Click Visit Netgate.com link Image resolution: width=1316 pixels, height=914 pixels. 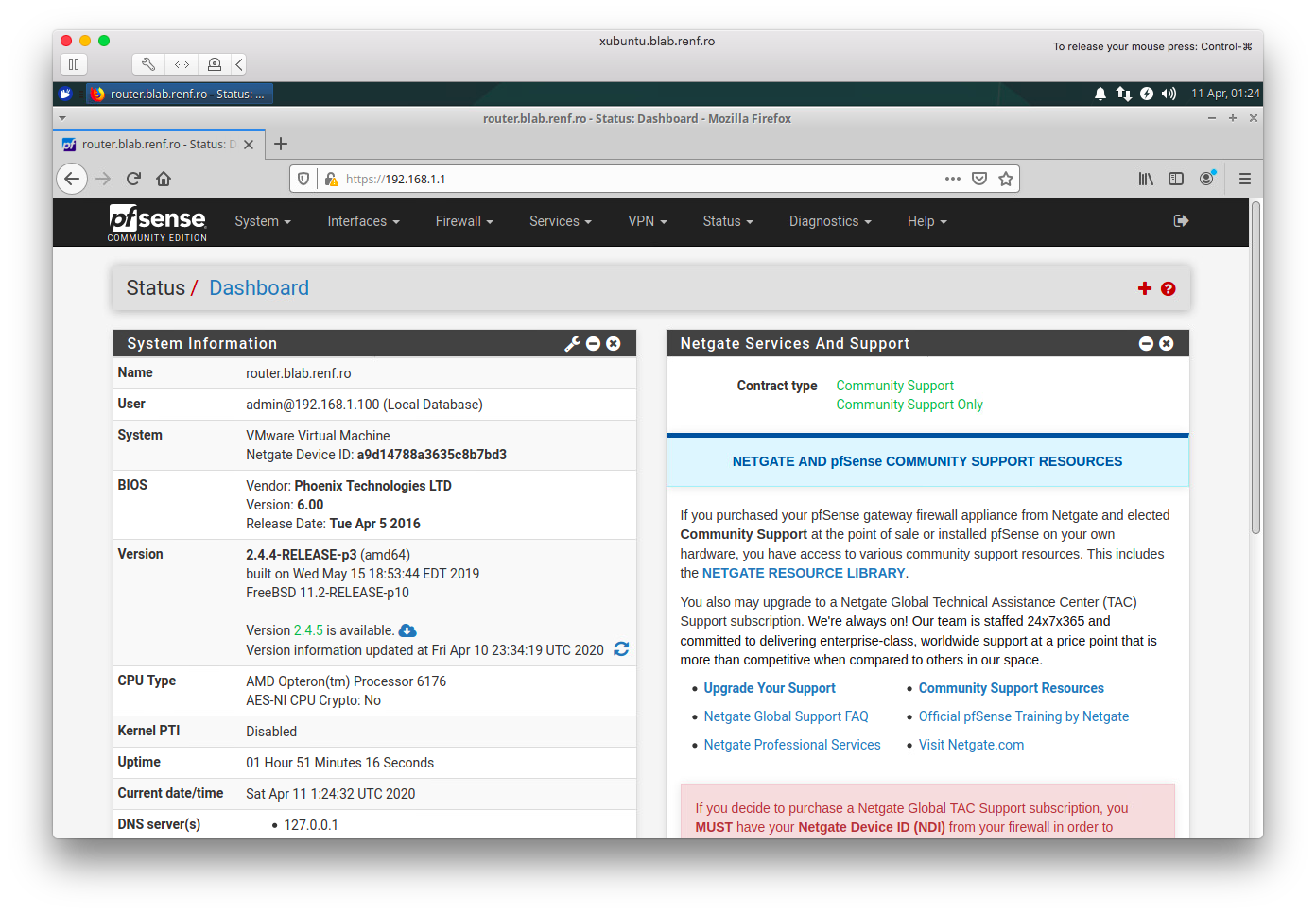[971, 745]
